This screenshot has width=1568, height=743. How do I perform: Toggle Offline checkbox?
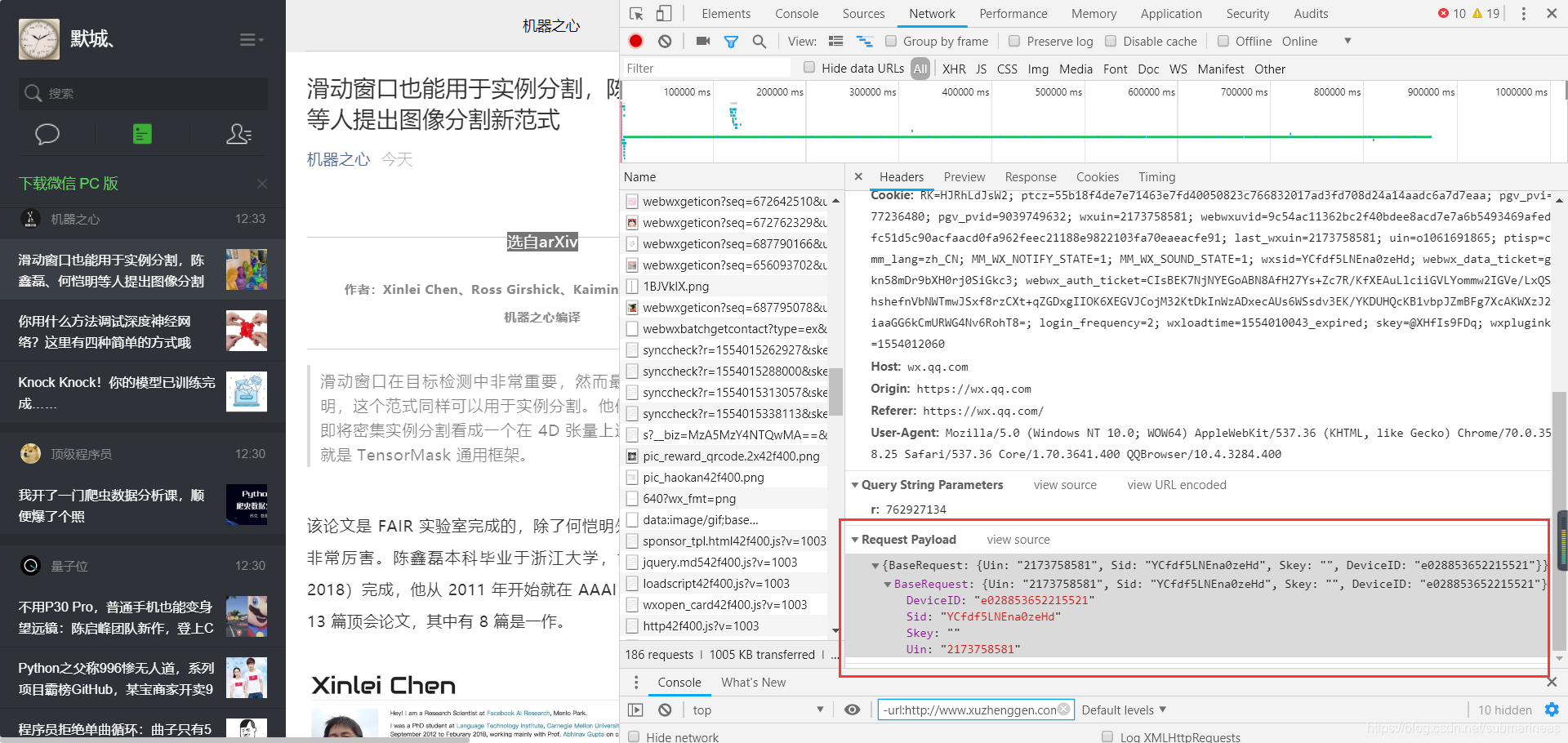point(1223,41)
